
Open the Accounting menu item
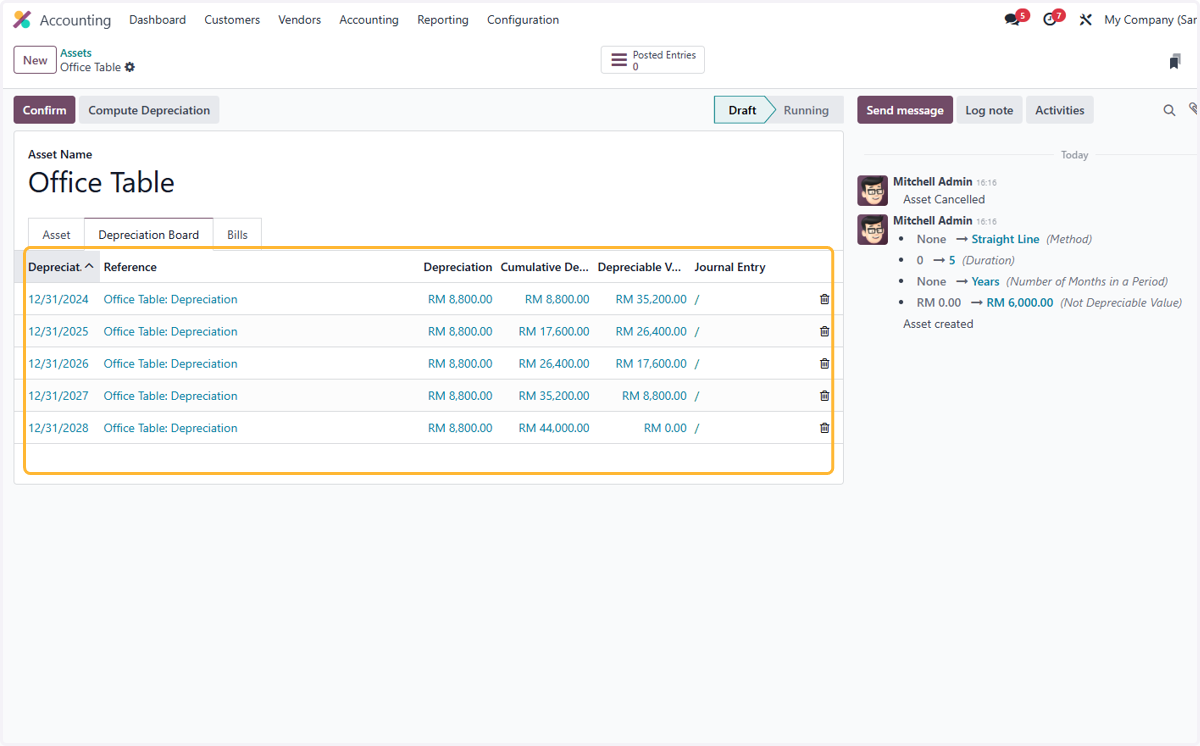[369, 20]
